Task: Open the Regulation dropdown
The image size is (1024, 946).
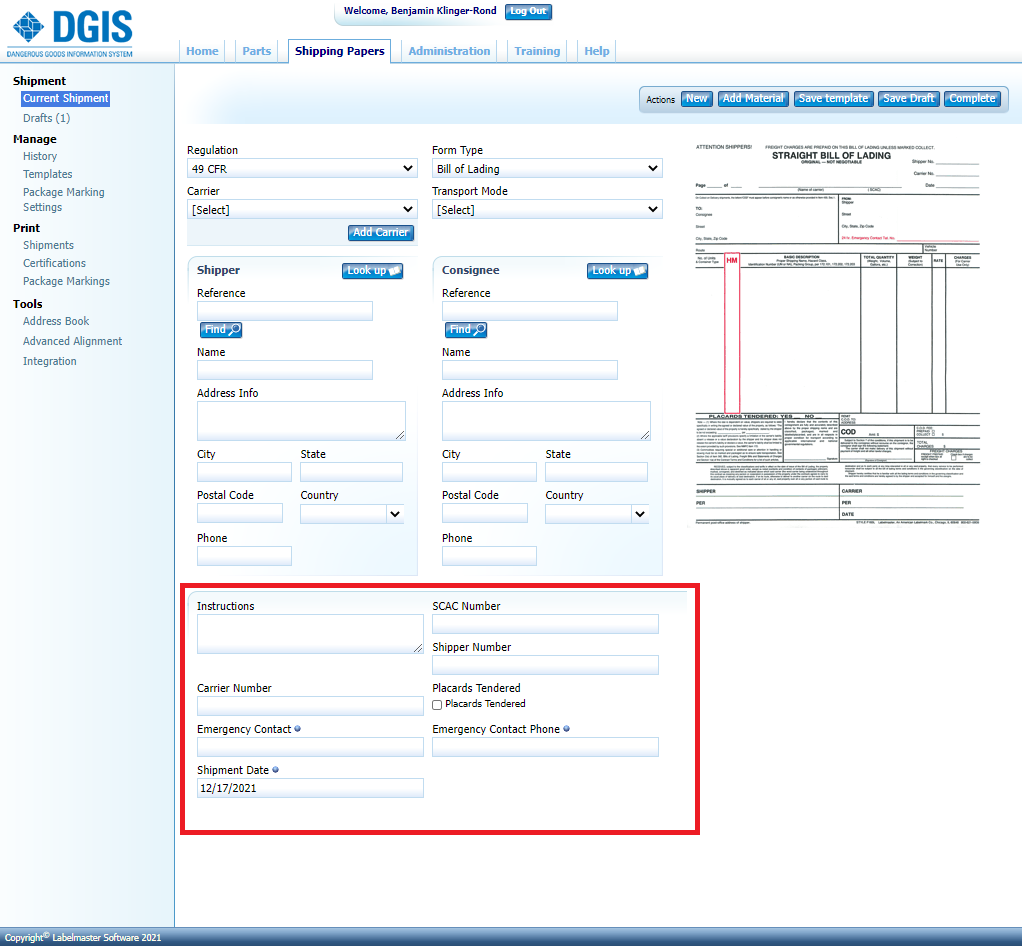Action: pos(302,169)
